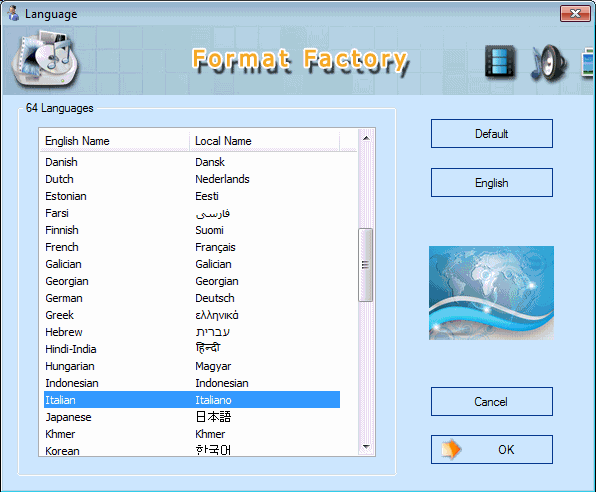The height and width of the screenshot is (492, 596).
Task: Click the Language window title icon
Action: 13,13
